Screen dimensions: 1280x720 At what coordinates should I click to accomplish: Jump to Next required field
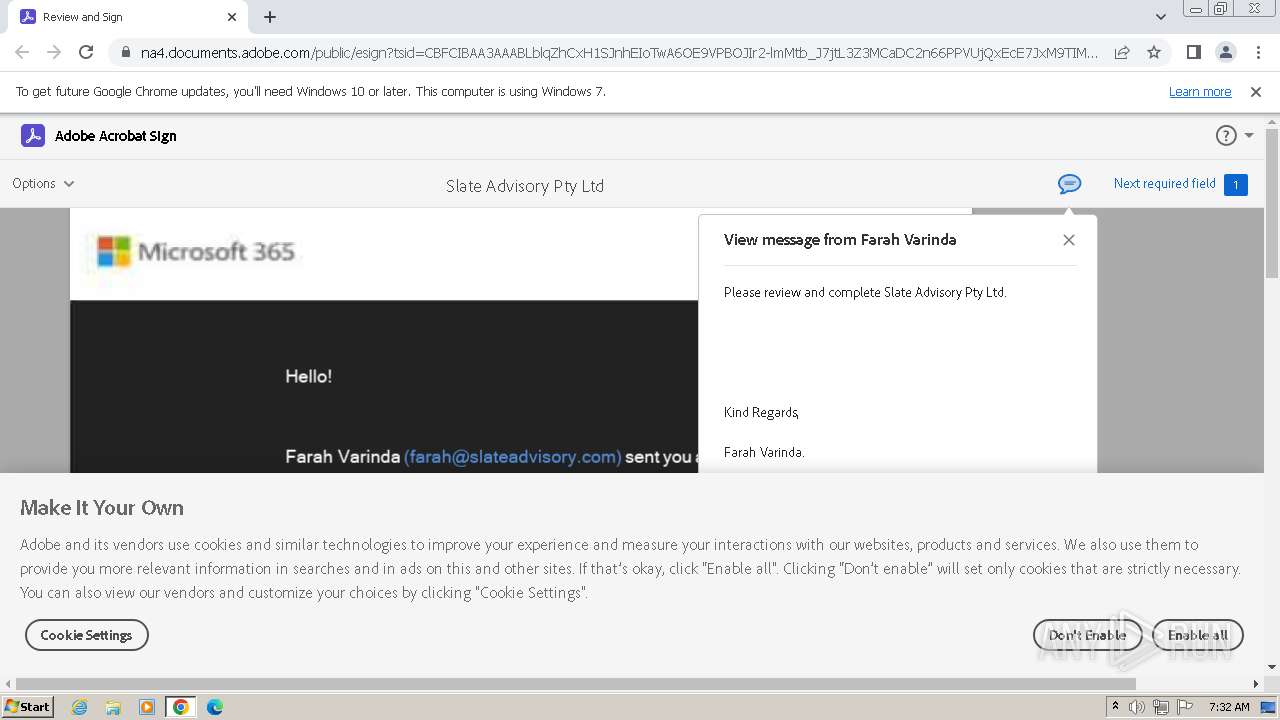click(x=1180, y=184)
